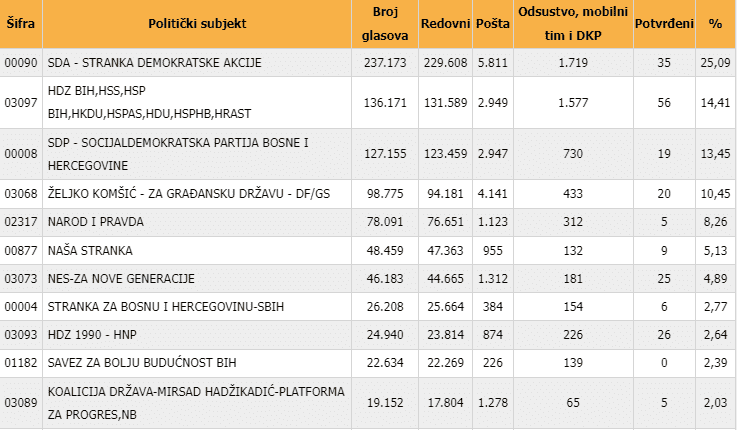Click vote count 237.173 cell
The width and height of the screenshot is (737, 430).
point(382,62)
